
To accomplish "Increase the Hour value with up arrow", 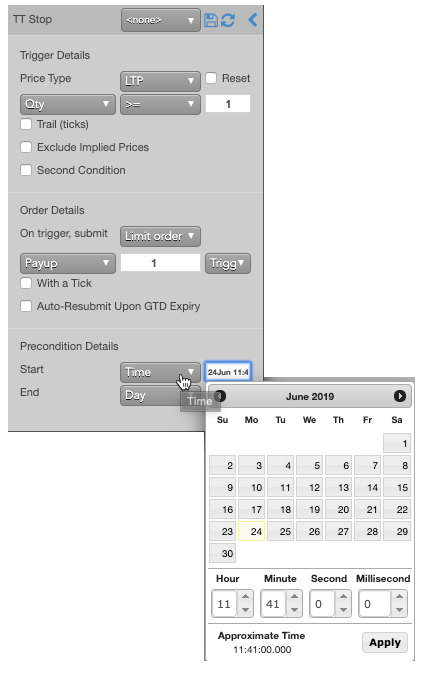I will (x=245, y=596).
